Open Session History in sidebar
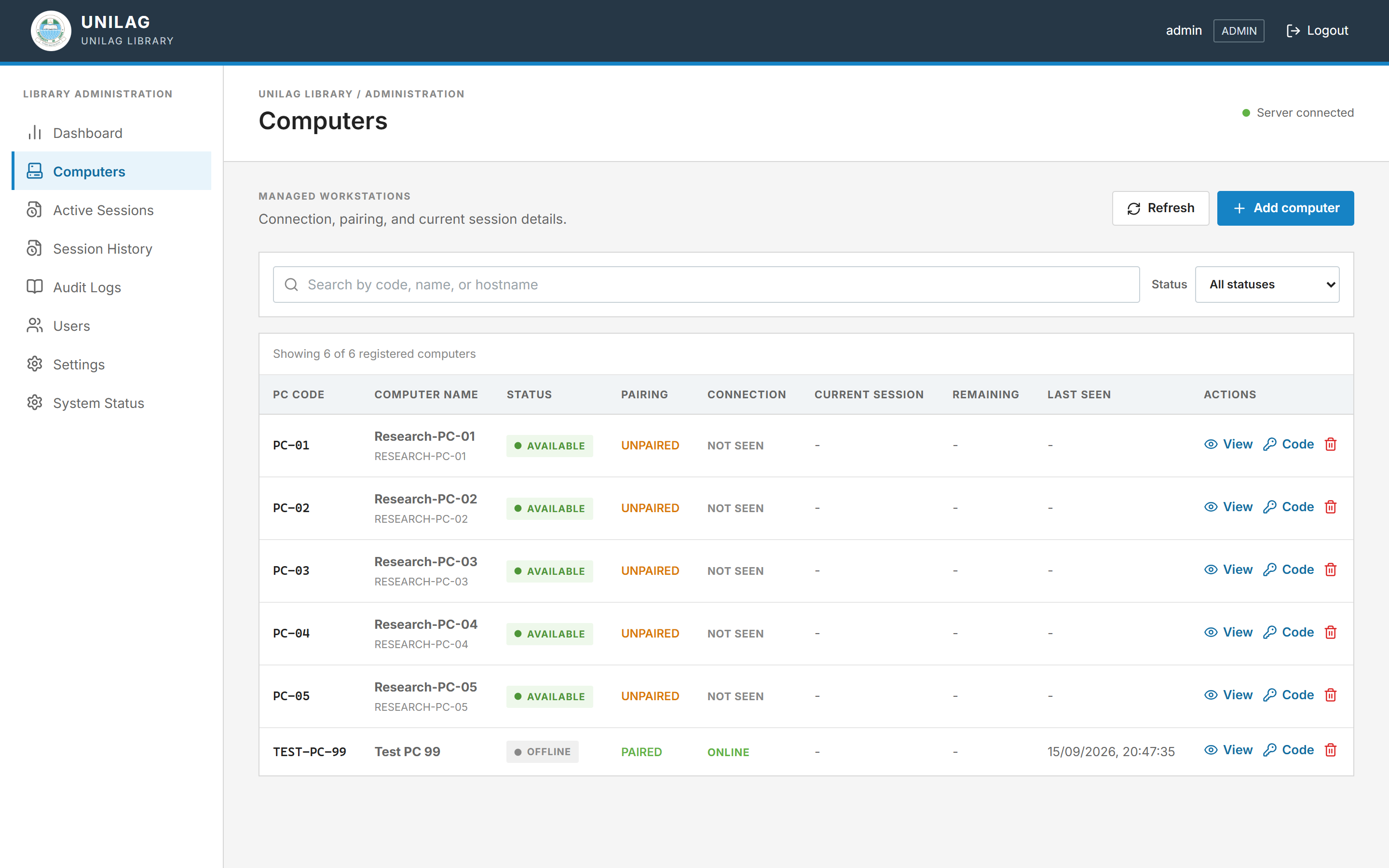This screenshot has width=1389, height=868. point(111,248)
